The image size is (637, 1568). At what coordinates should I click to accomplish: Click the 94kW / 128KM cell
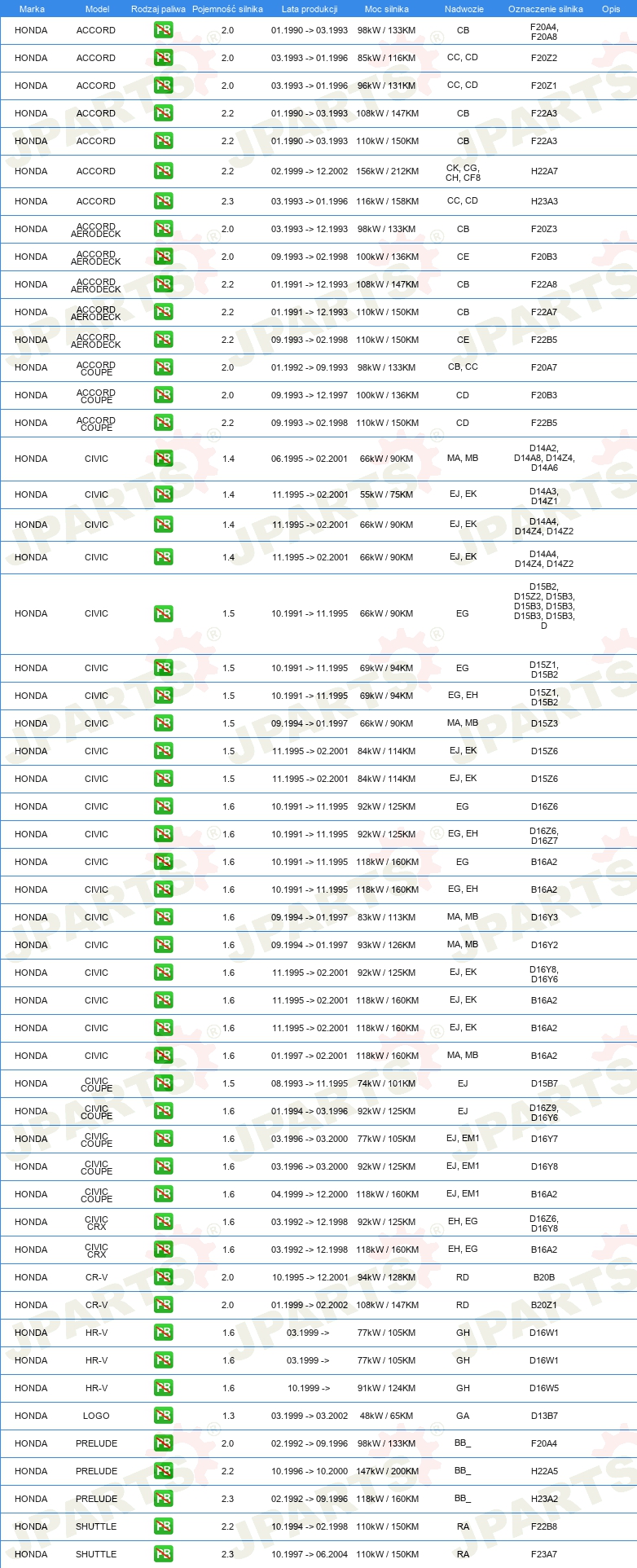[387, 1277]
